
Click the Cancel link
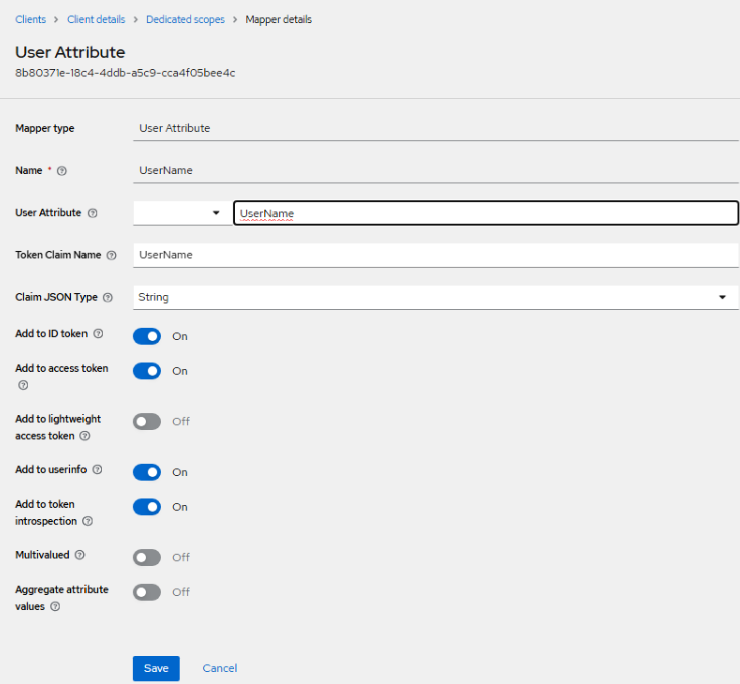coord(220,668)
